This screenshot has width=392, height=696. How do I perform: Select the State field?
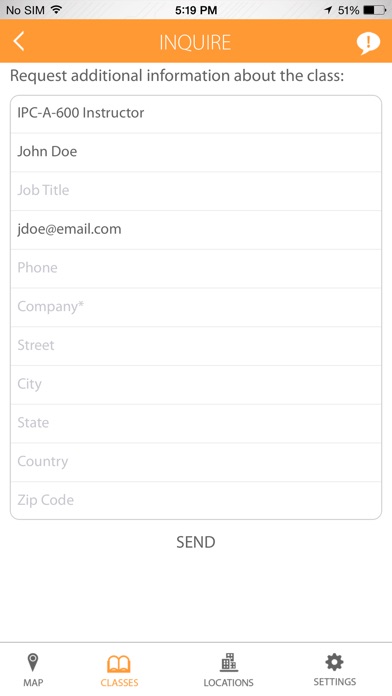[196, 423]
